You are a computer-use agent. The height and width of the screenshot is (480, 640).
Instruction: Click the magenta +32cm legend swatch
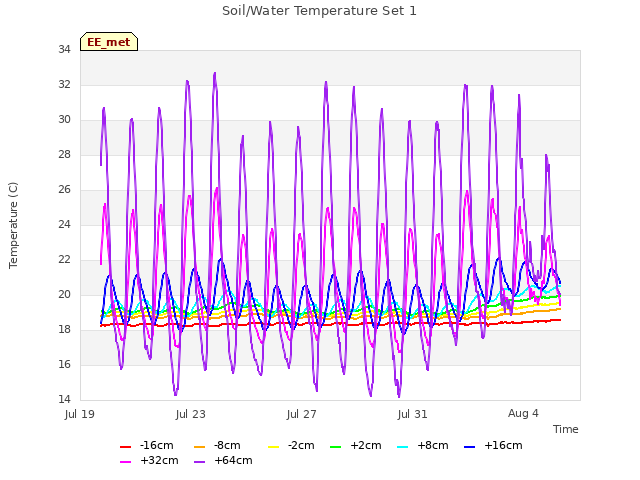tap(125, 462)
